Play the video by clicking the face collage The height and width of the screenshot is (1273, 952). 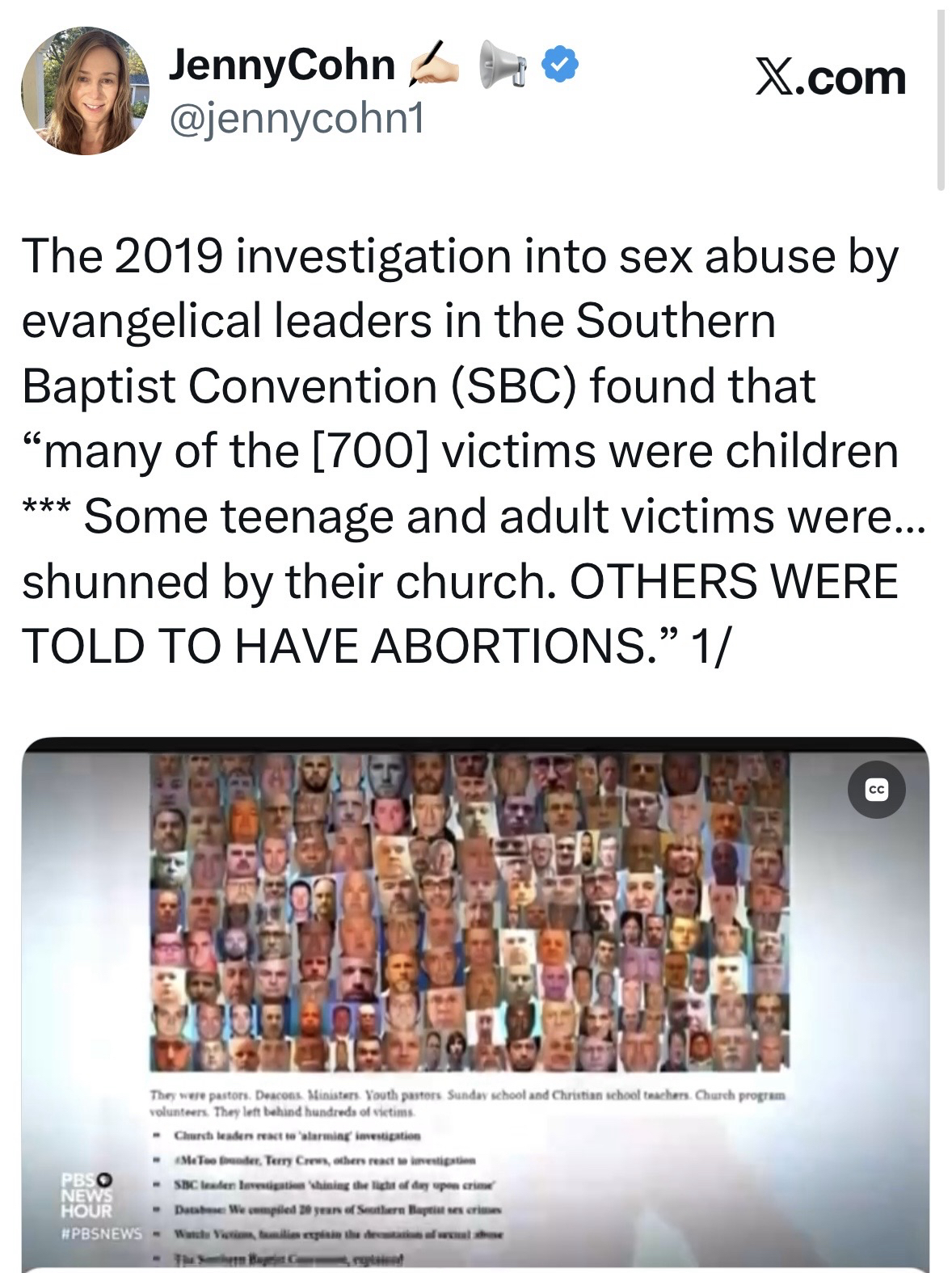[x=469, y=912]
